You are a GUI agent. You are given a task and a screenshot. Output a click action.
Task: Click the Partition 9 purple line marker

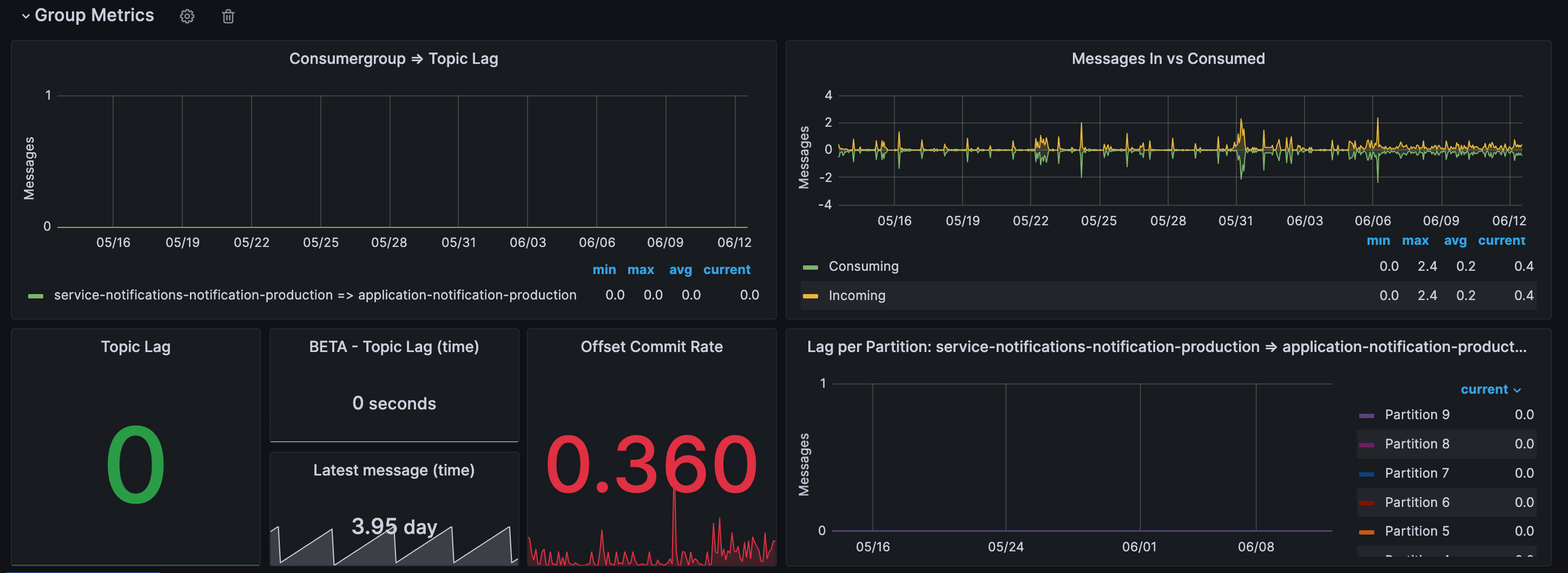1367,414
